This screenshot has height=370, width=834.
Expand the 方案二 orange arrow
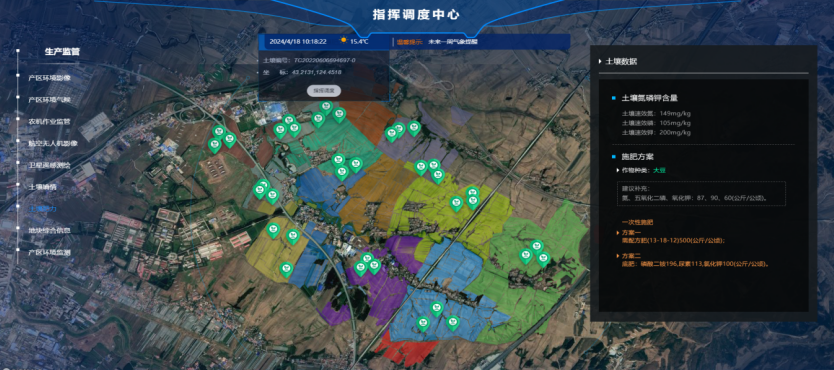pyautogui.click(x=618, y=256)
